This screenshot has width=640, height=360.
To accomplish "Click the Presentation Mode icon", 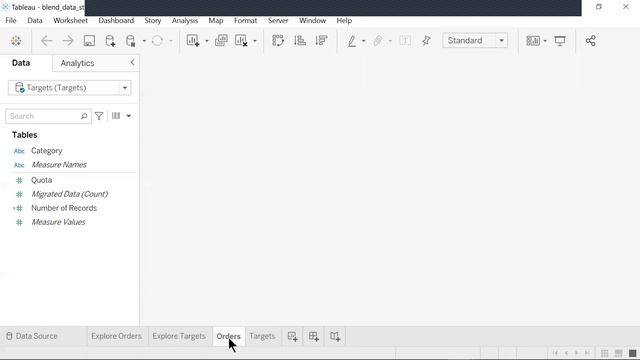I will coord(560,40).
